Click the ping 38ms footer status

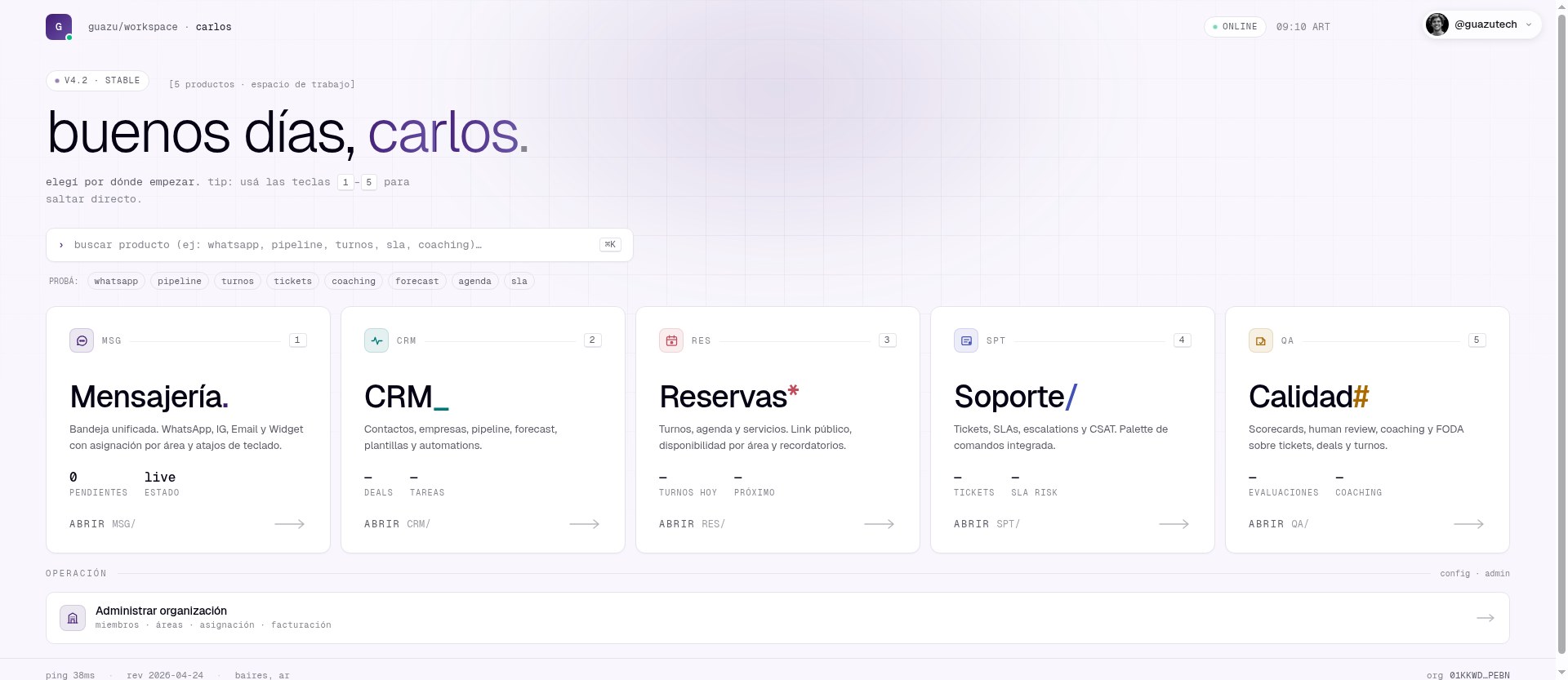click(70, 675)
